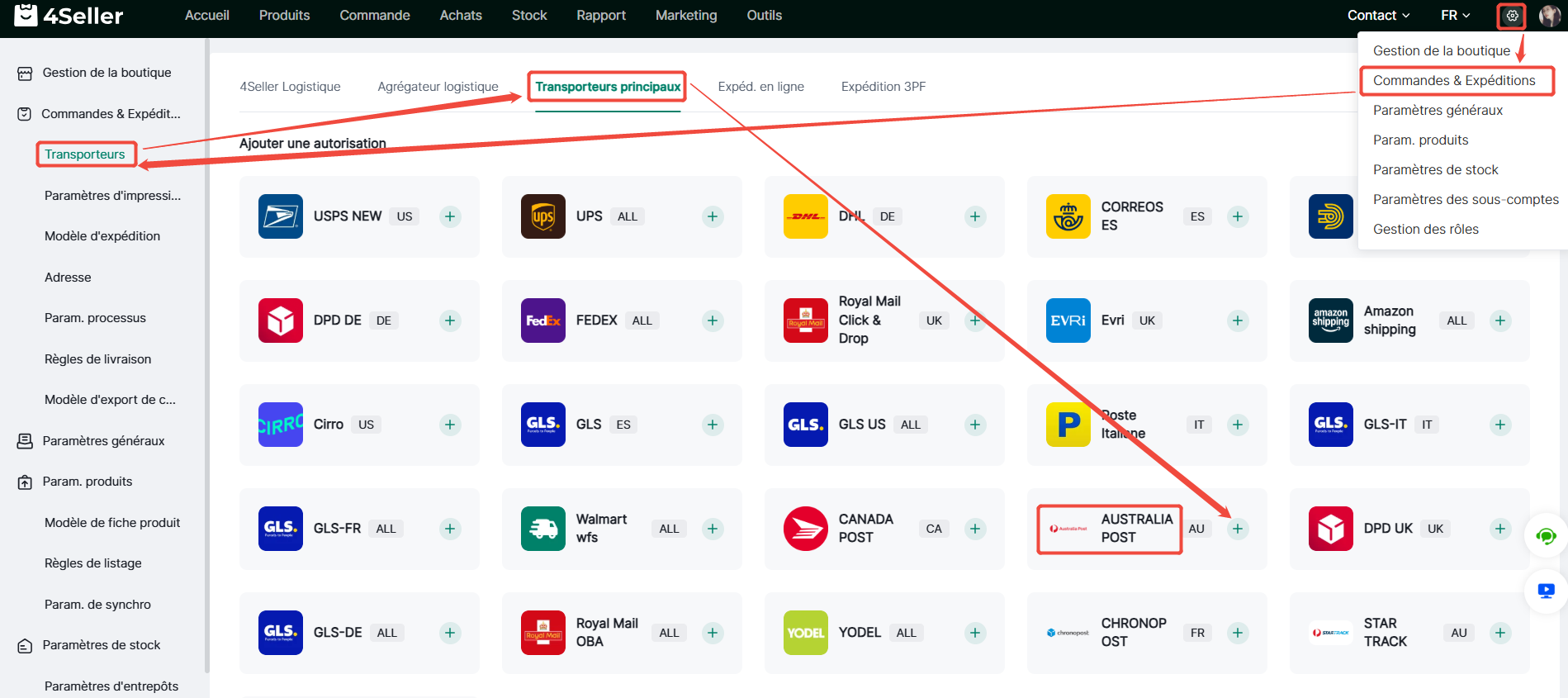Screen dimensions: 1568x698
Task: Select Commandes & Expéditions in settings menu
Action: point(1453,80)
